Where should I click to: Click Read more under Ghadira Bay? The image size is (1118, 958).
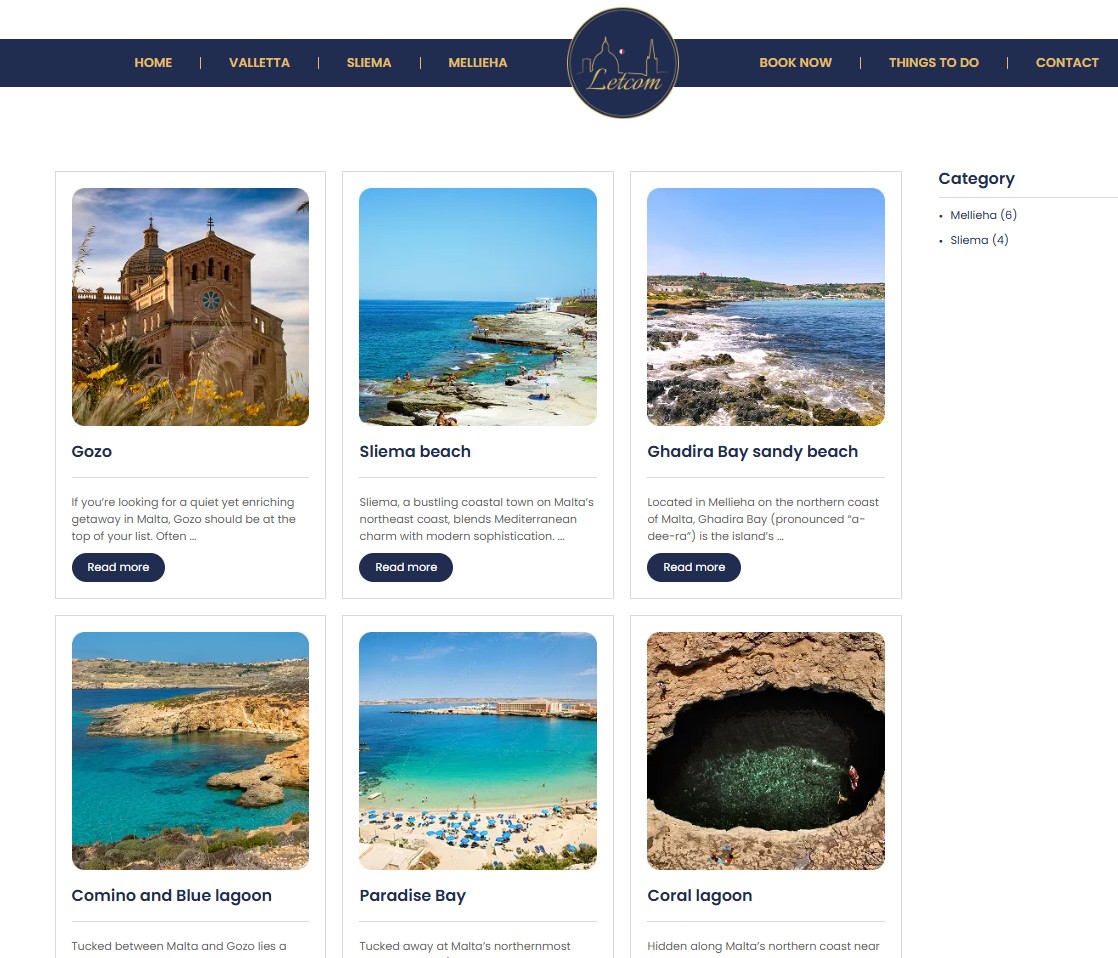694,567
